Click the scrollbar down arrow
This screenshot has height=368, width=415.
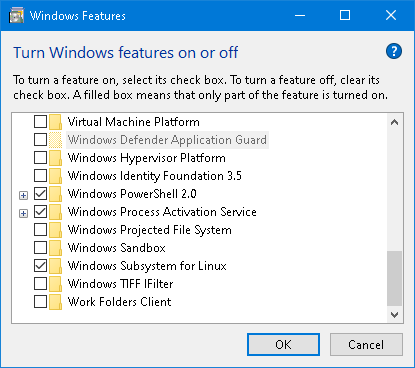click(394, 315)
